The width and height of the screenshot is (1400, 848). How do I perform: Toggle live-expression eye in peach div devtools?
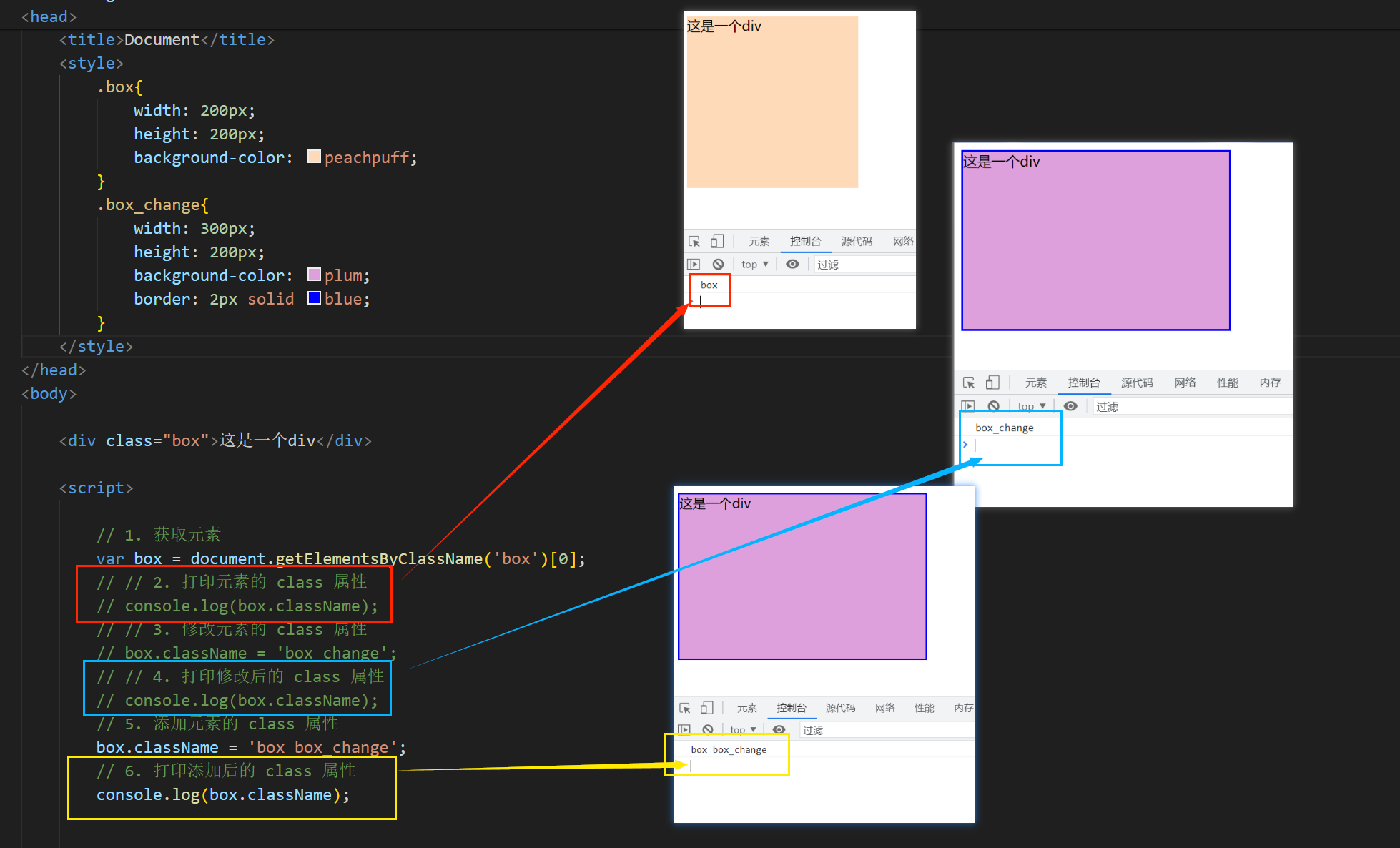click(x=792, y=264)
